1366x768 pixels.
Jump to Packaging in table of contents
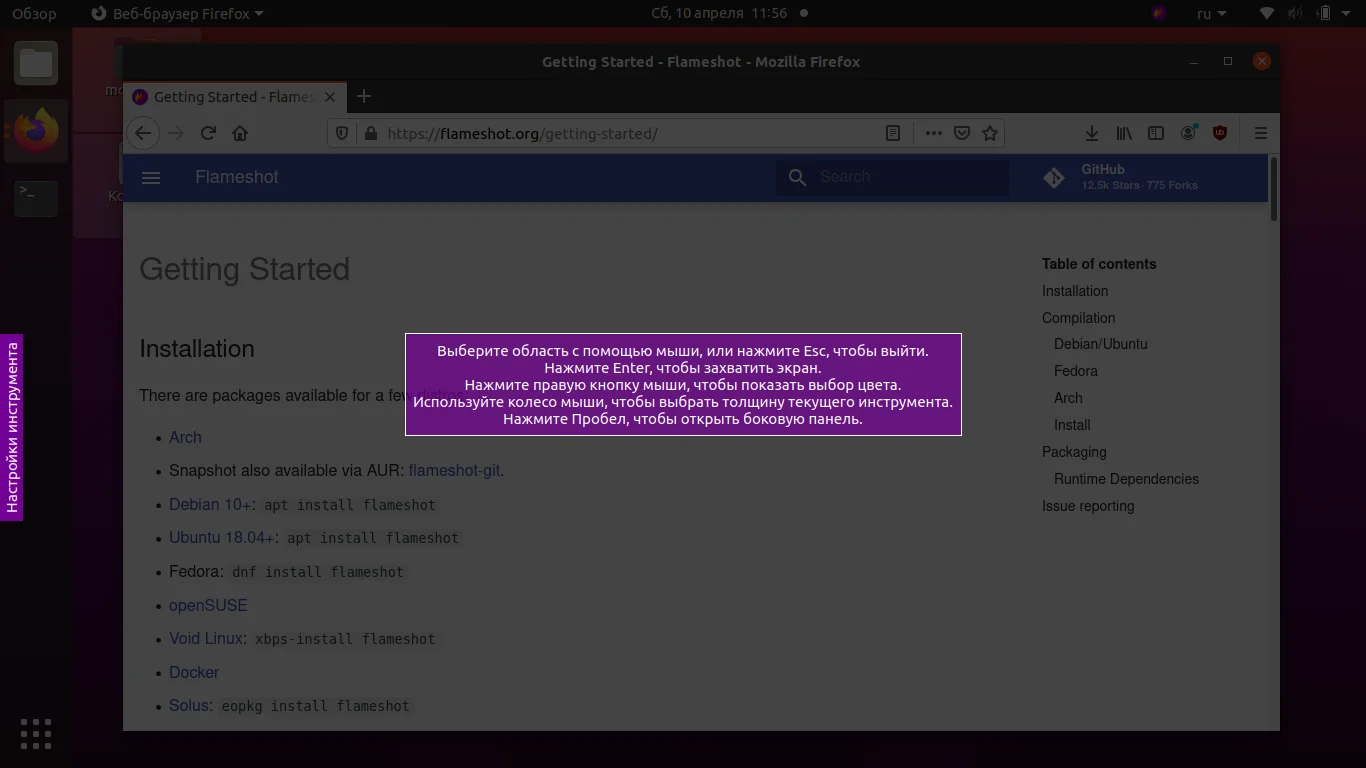pyautogui.click(x=1074, y=452)
